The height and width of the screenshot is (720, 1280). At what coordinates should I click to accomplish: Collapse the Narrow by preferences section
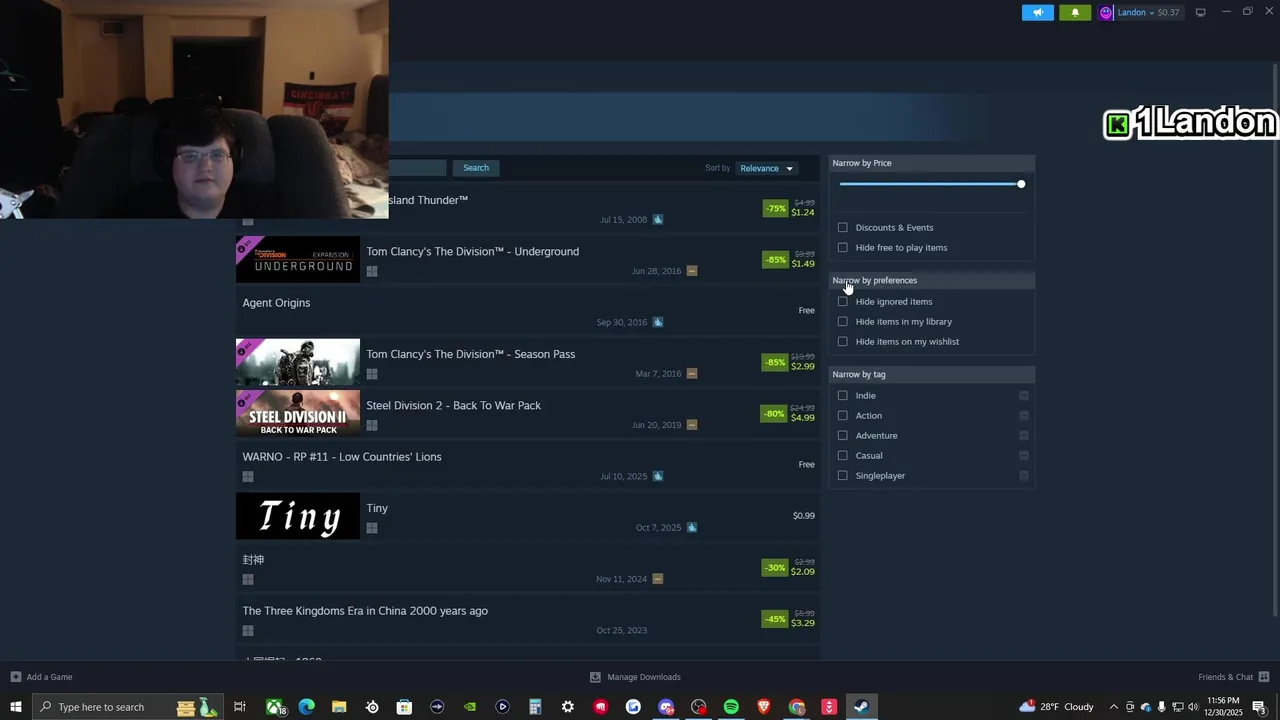coord(932,280)
